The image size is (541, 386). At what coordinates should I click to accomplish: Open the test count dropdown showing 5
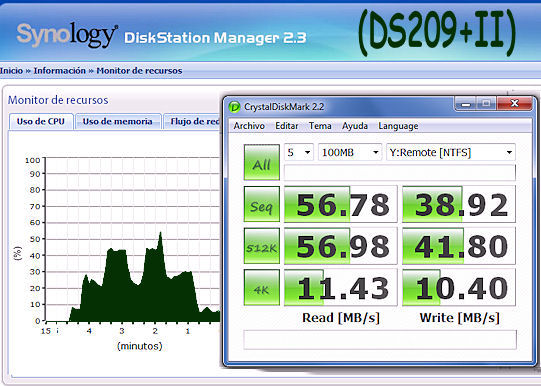[x=299, y=152]
